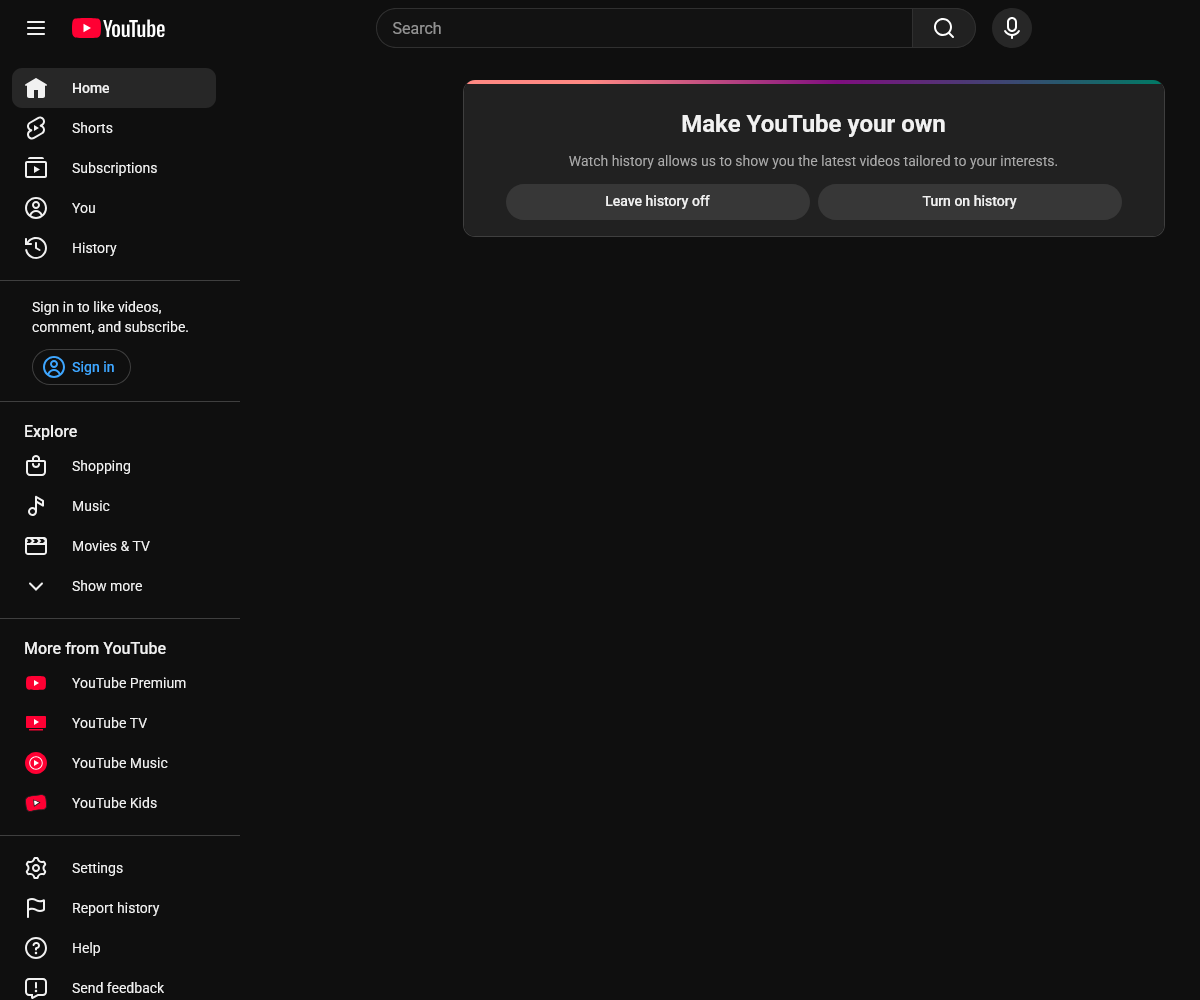Open Send feedback label
The width and height of the screenshot is (1200, 1000).
[x=118, y=988]
